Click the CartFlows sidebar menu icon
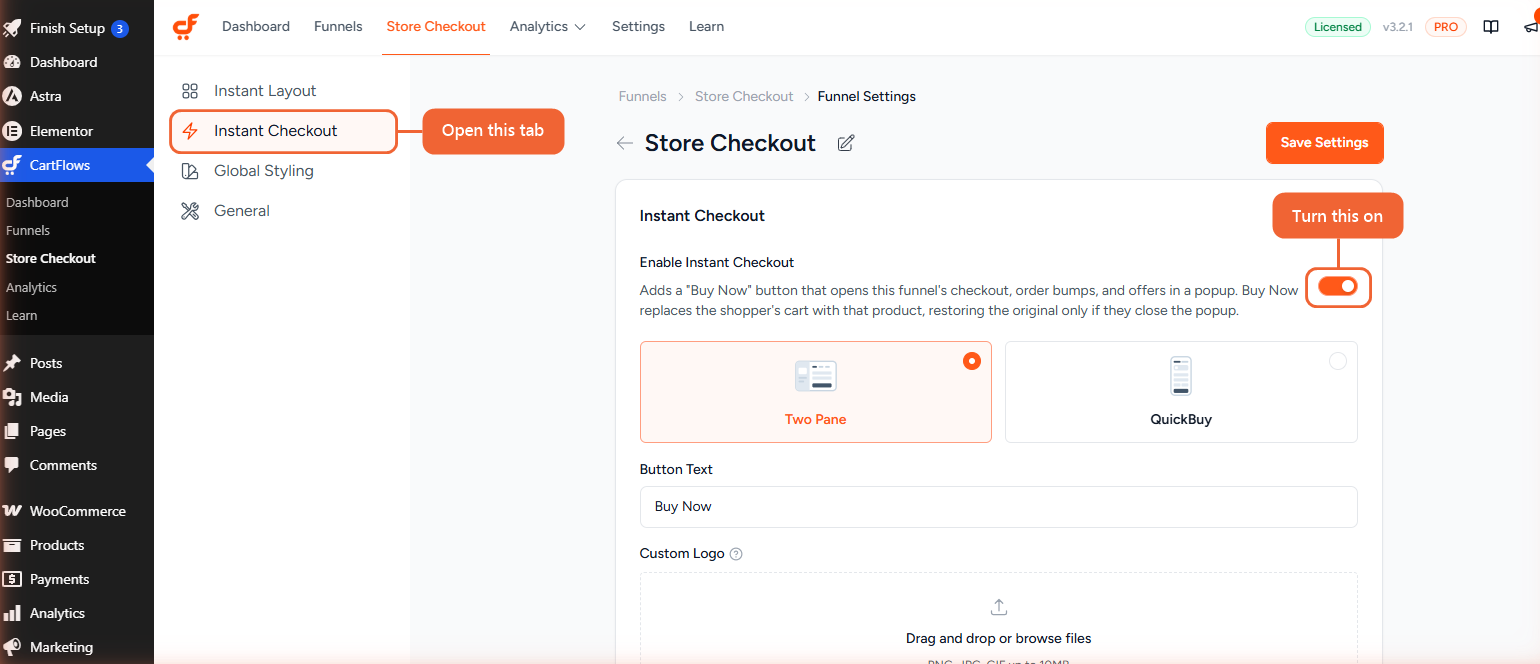Screen dimensions: 1540x664 [13, 165]
